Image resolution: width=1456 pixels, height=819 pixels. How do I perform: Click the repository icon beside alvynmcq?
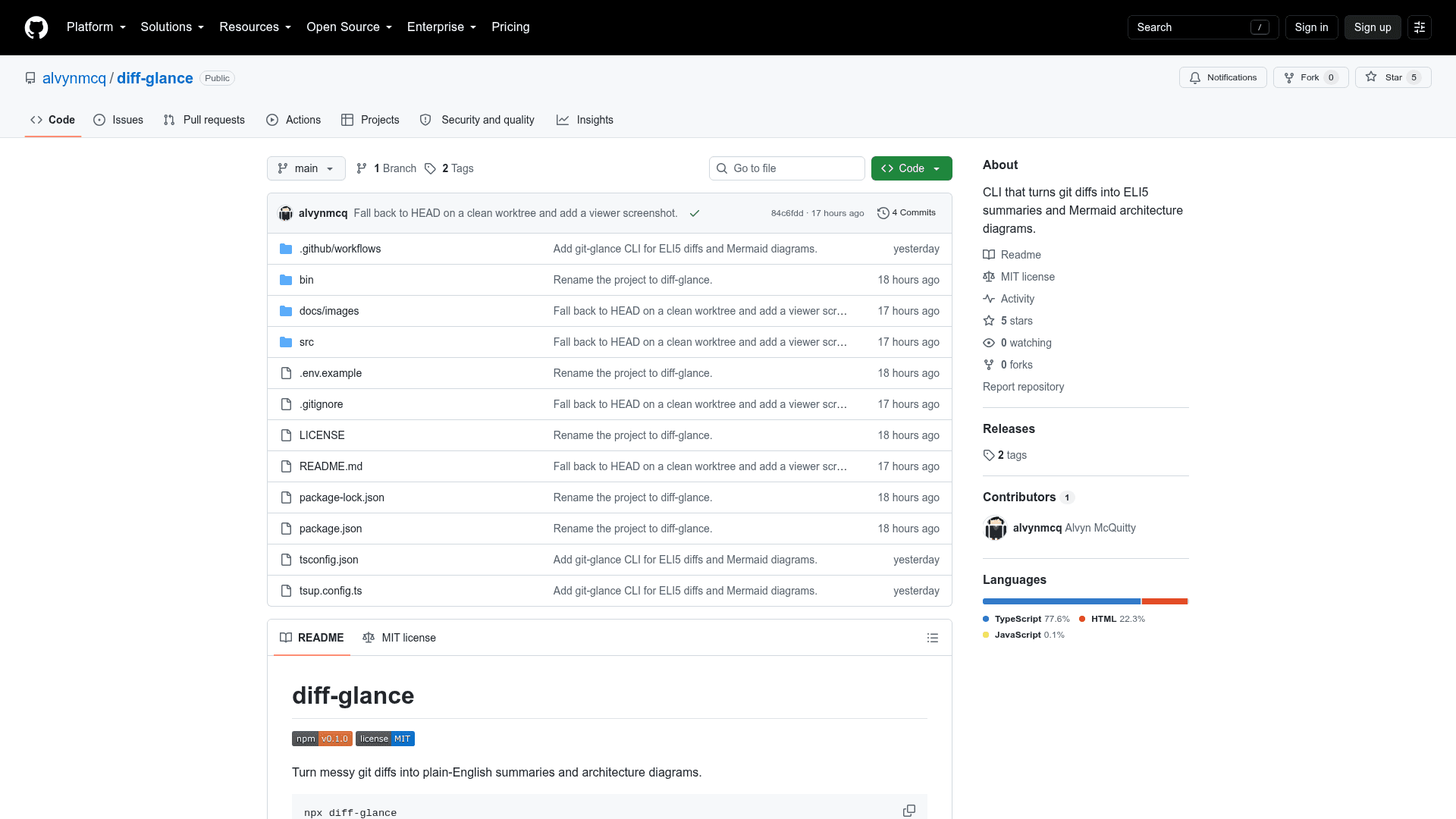tap(30, 78)
